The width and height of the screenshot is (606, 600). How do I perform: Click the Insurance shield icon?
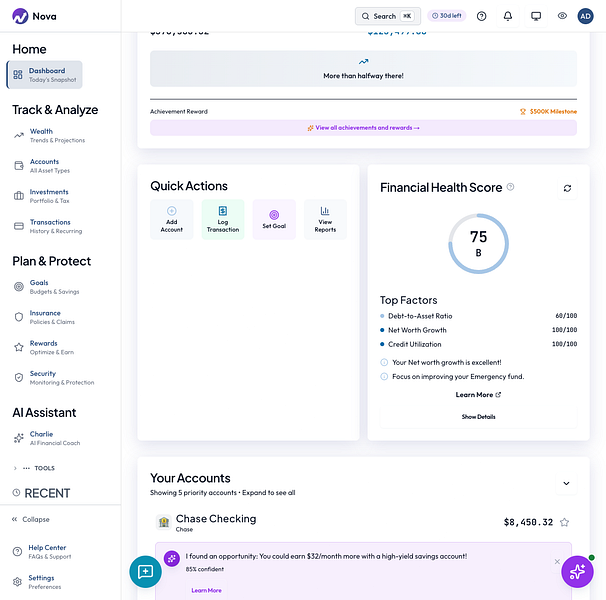19,317
